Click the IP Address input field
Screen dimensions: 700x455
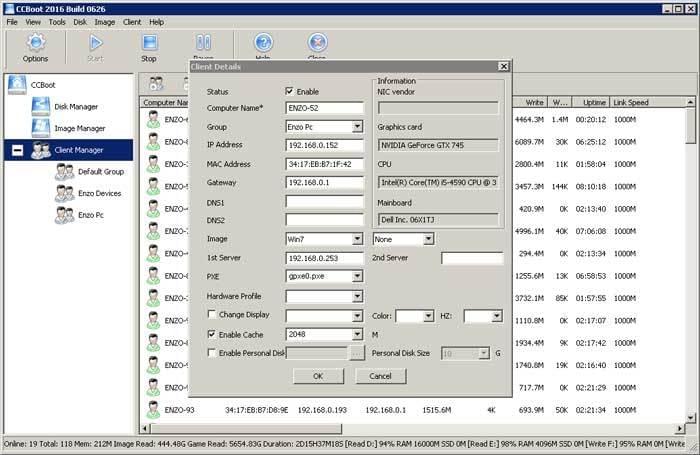(324, 145)
